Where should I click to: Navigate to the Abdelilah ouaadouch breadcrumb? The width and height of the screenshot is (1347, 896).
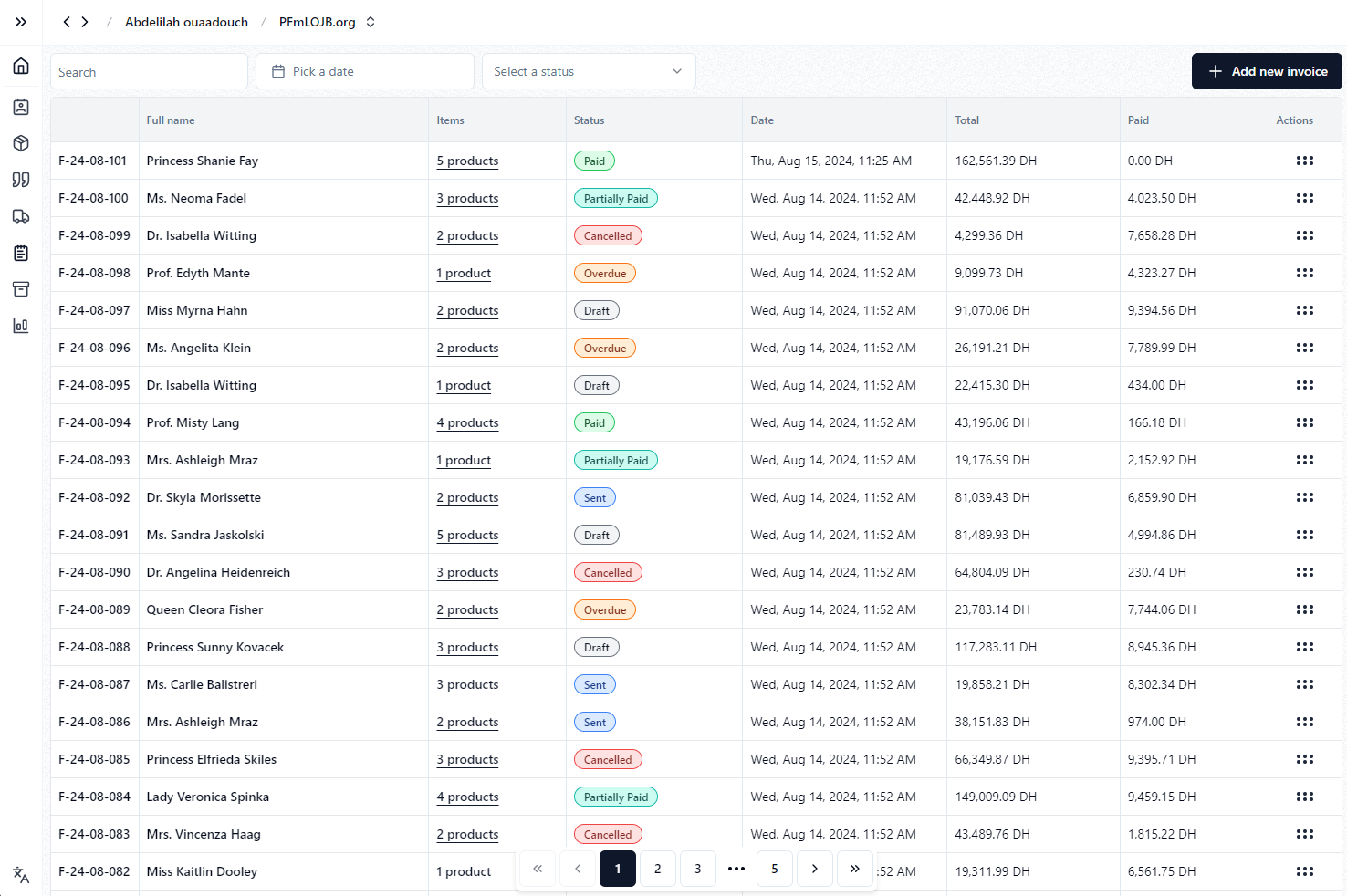(x=186, y=21)
